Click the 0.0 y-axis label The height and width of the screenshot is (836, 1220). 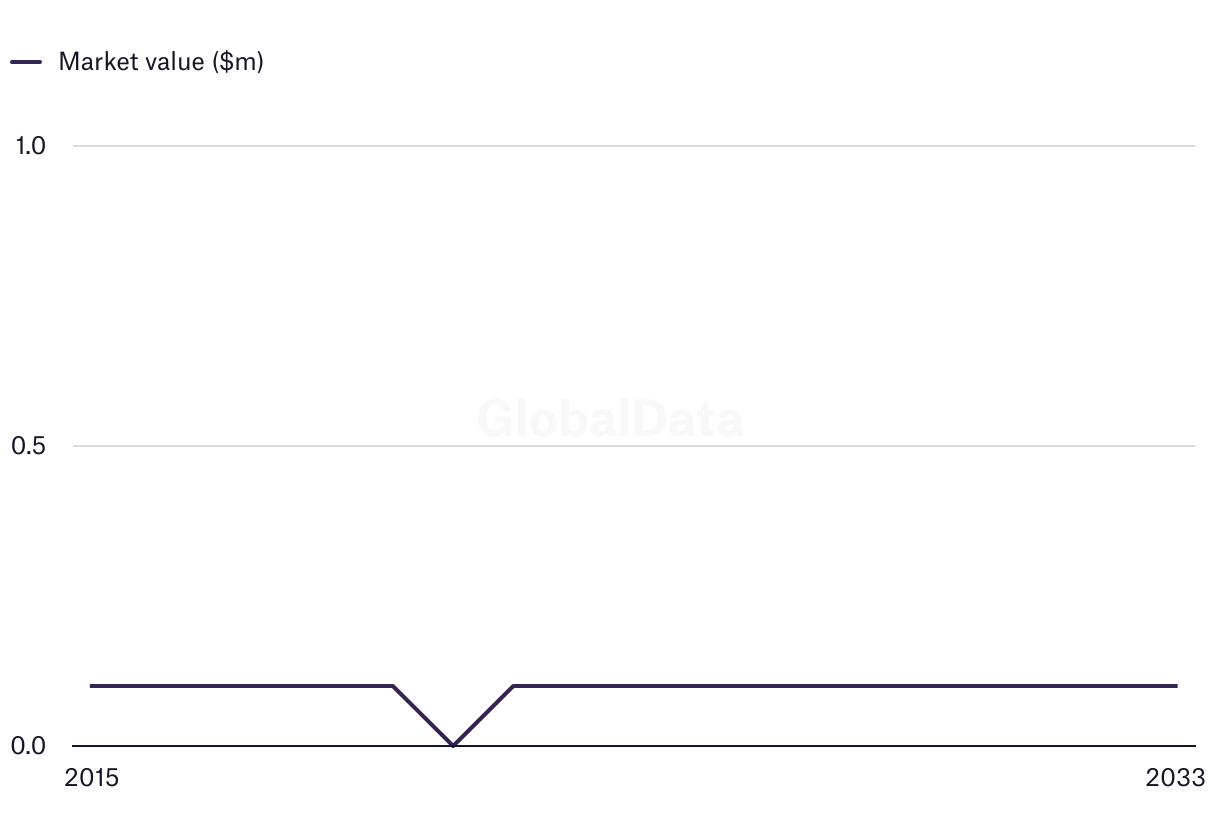click(x=29, y=746)
